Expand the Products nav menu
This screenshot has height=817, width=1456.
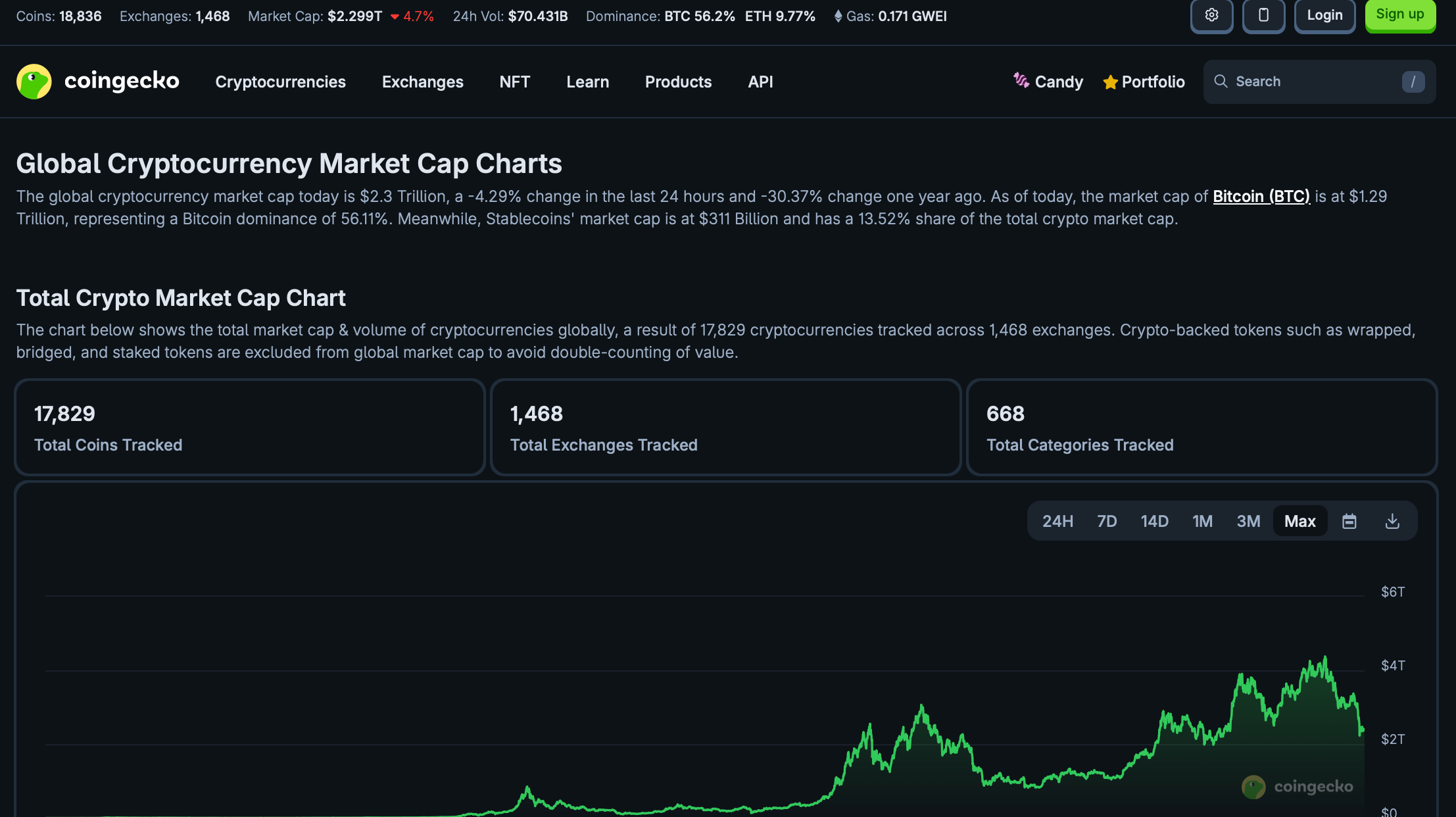click(x=678, y=82)
